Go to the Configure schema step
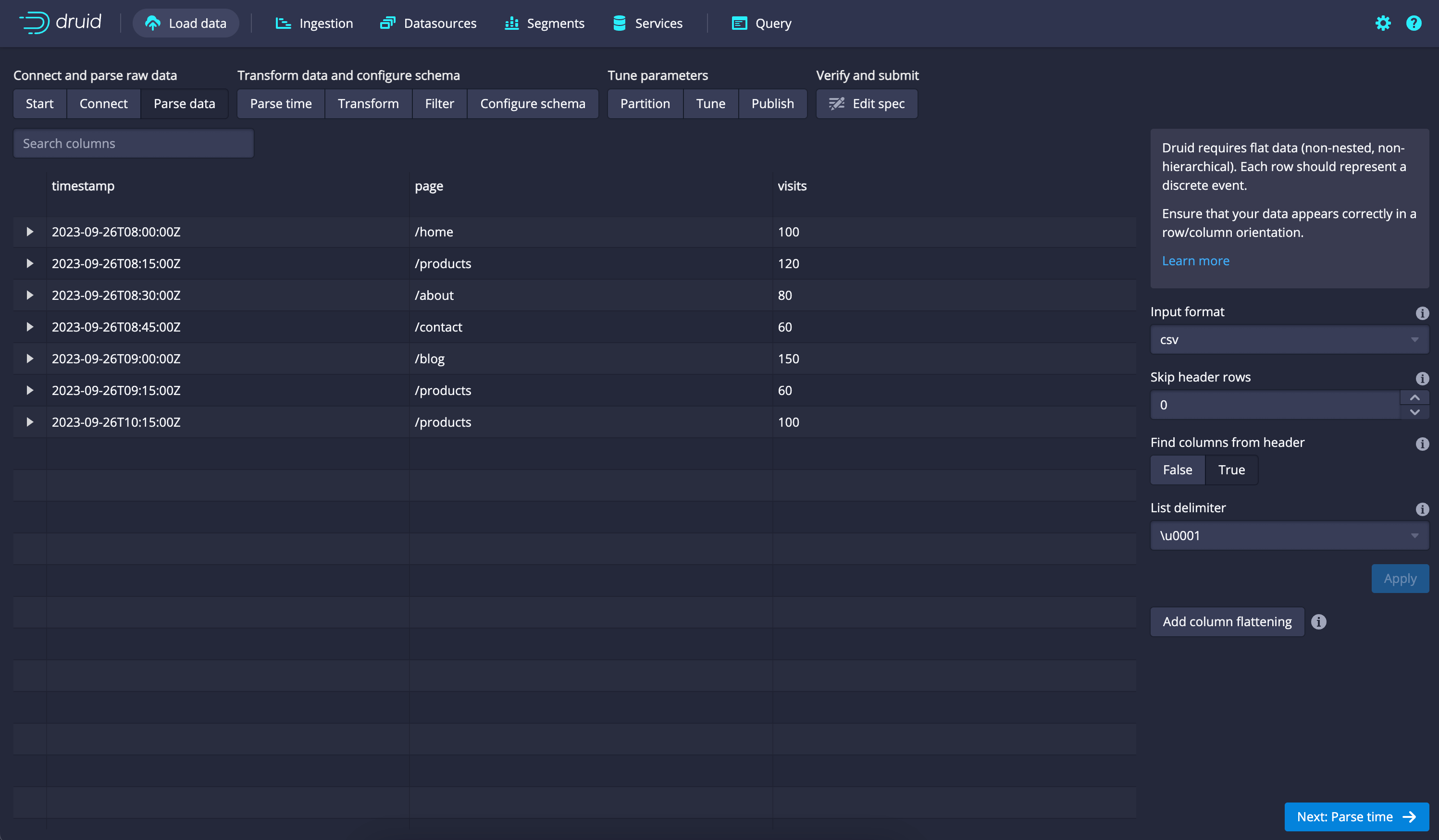1439x840 pixels. coord(532,103)
